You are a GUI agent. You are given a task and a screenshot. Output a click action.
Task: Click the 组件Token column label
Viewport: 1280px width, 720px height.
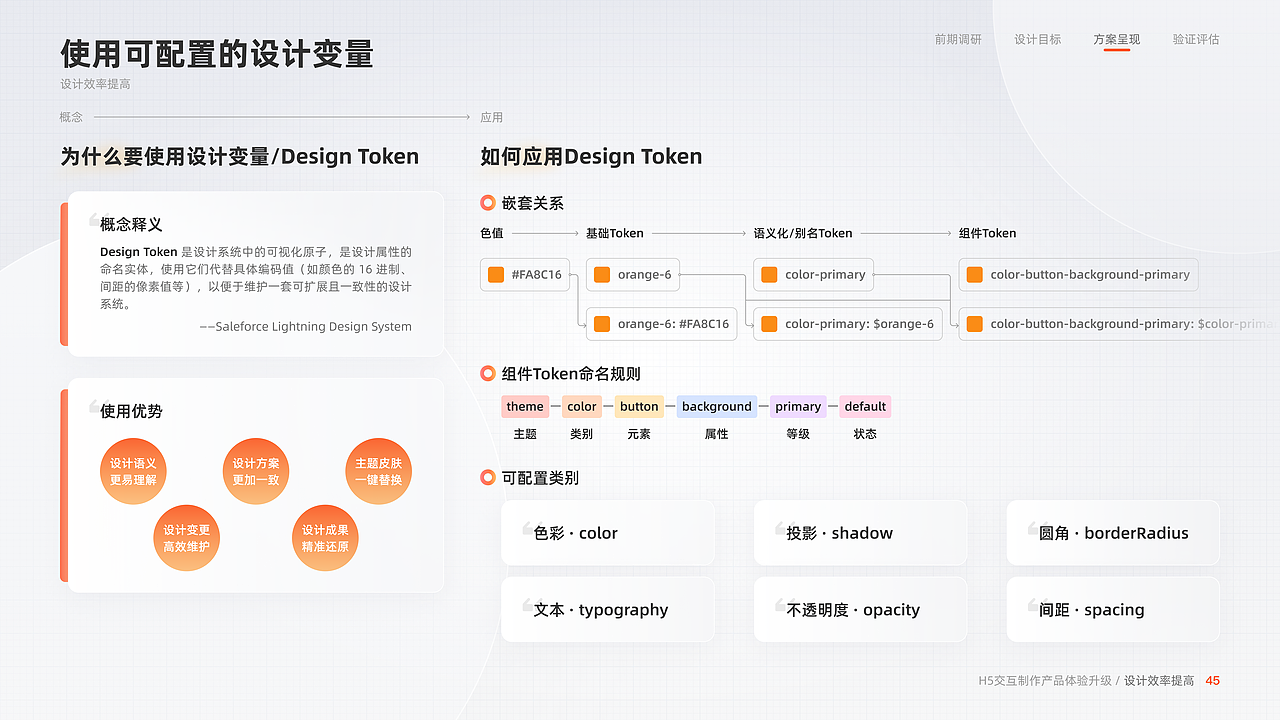click(988, 233)
